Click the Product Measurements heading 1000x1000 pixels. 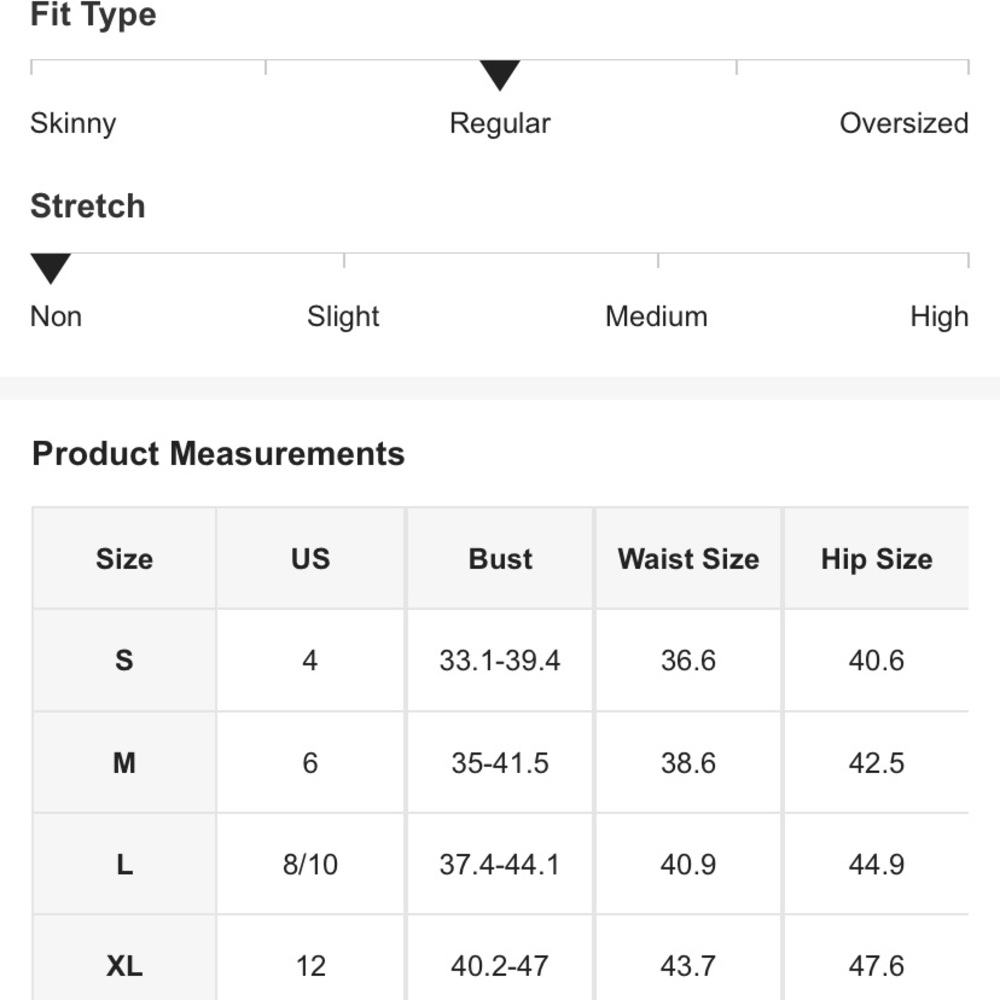pyautogui.click(x=218, y=454)
